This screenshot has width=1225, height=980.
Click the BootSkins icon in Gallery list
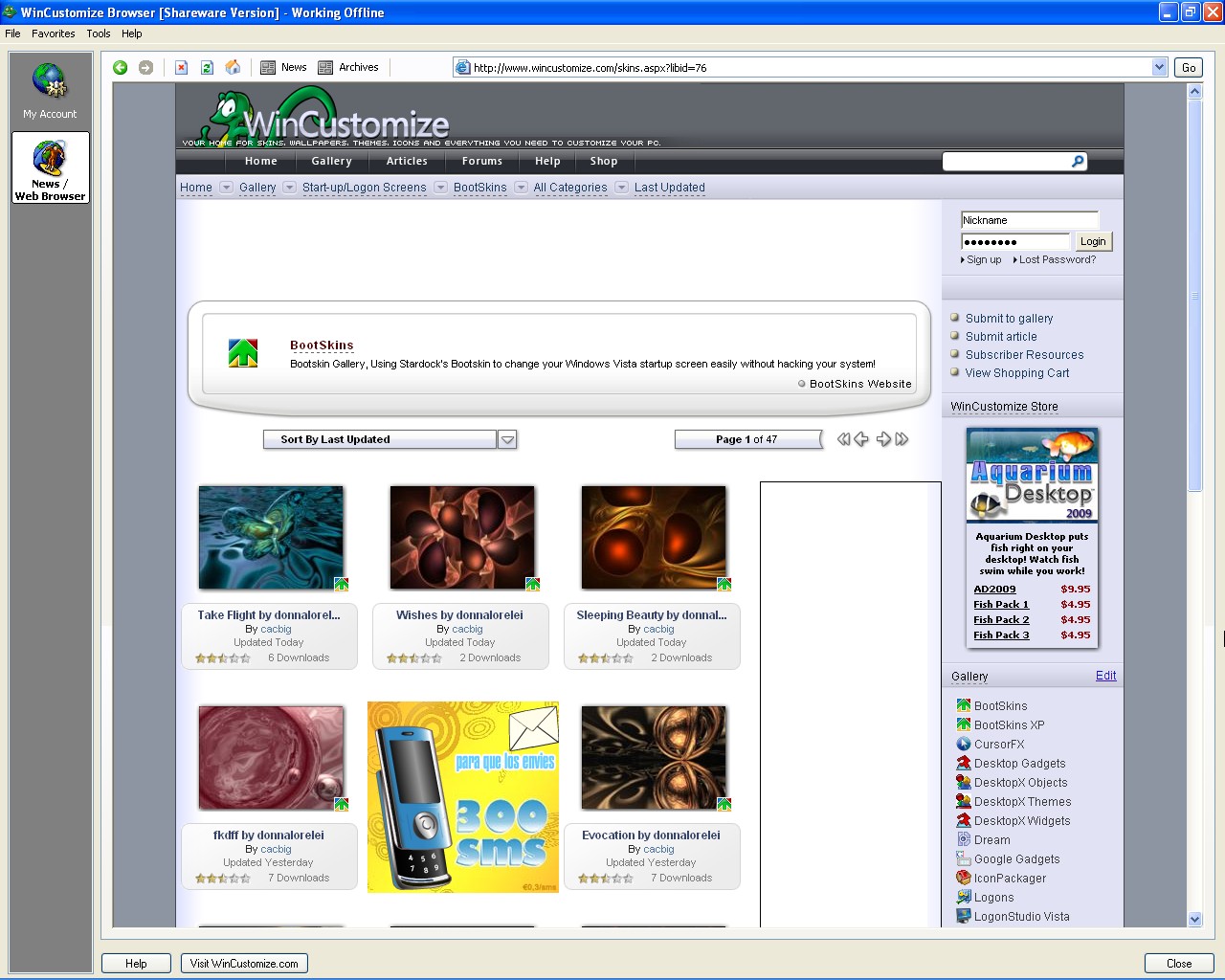964,705
